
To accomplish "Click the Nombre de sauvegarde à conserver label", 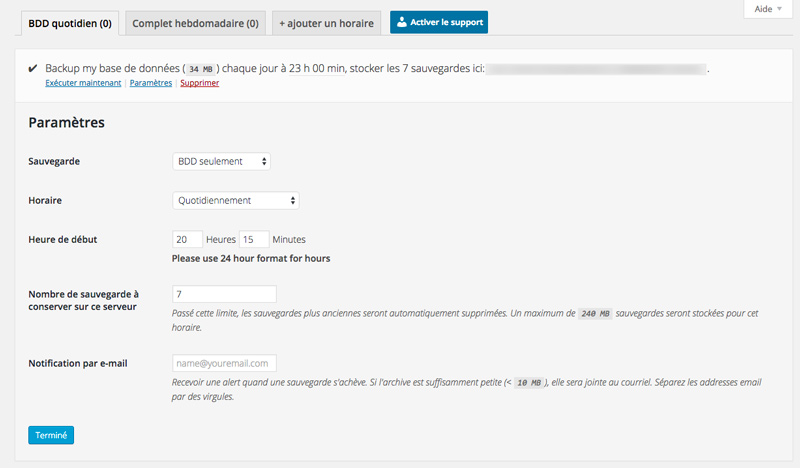I will pyautogui.click(x=84, y=300).
